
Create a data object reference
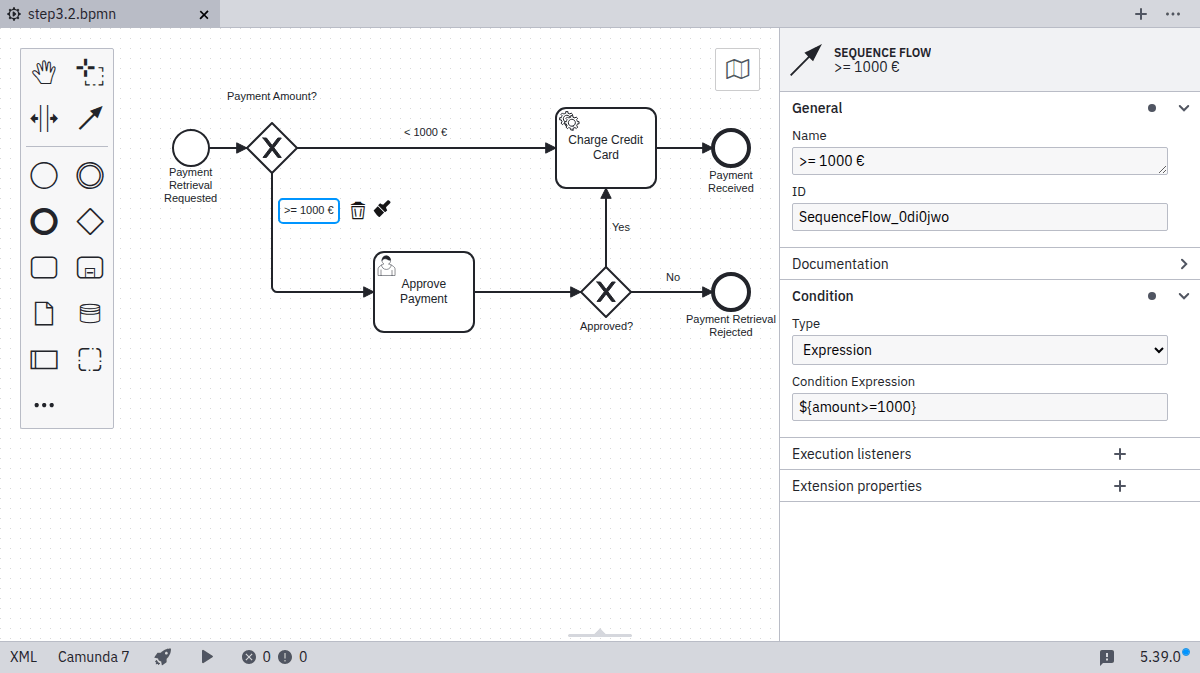[44, 314]
